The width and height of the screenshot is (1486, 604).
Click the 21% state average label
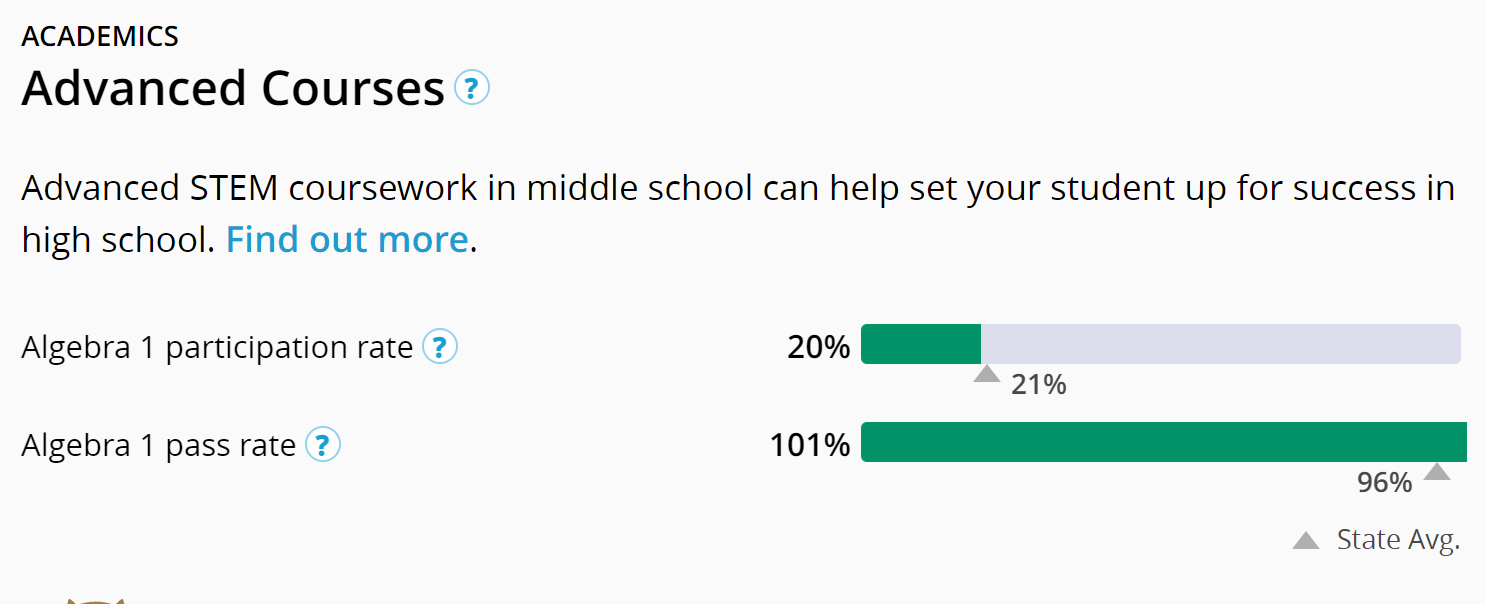(1039, 384)
